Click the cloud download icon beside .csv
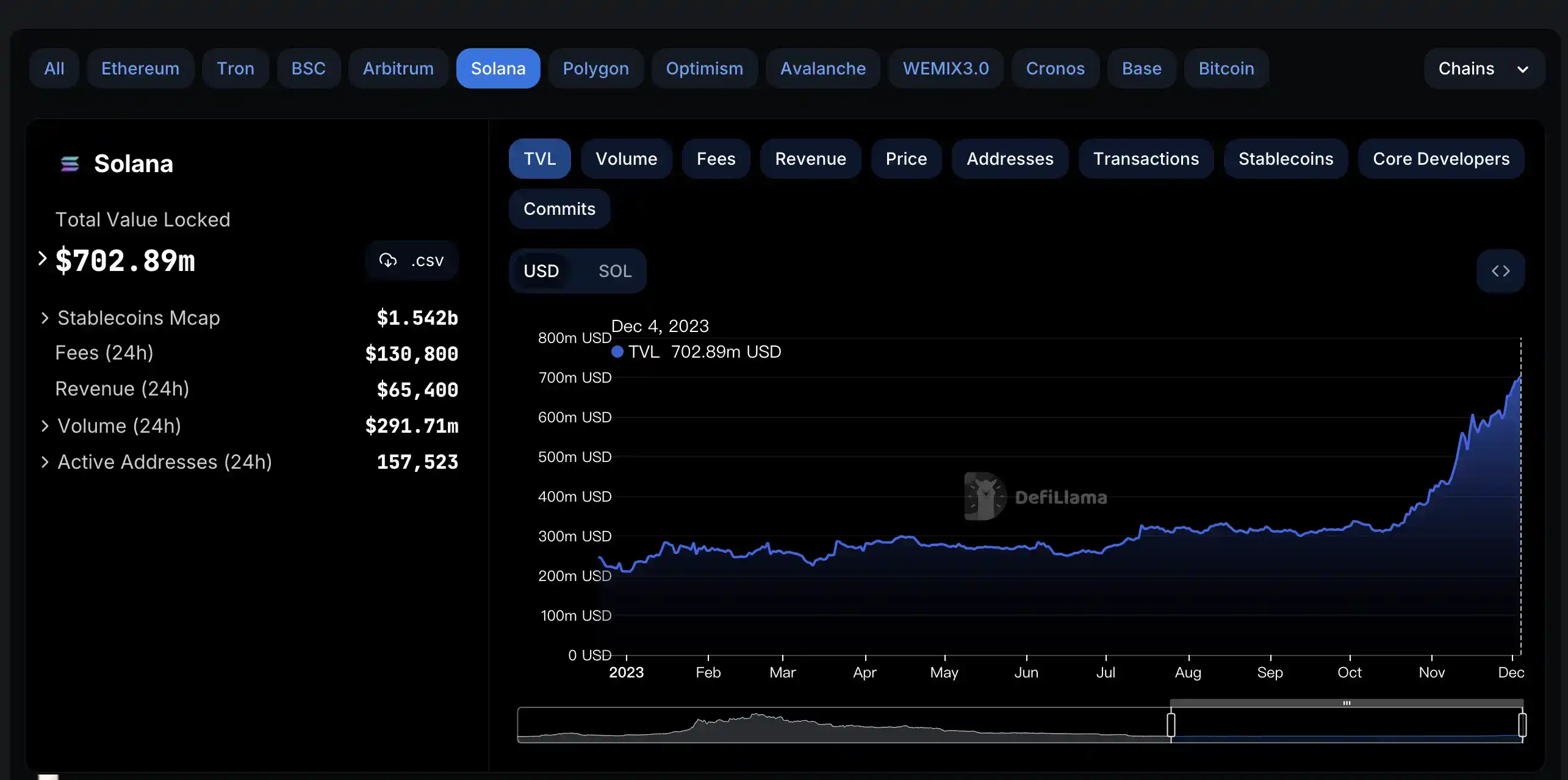 click(x=388, y=261)
